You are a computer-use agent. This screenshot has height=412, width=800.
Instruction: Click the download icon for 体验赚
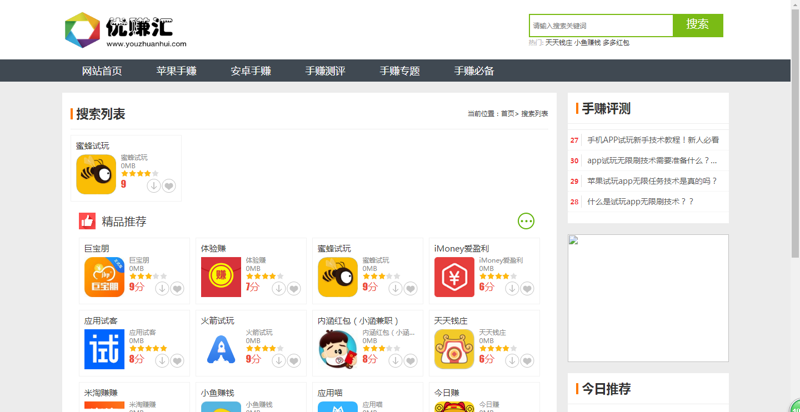pyautogui.click(x=279, y=289)
